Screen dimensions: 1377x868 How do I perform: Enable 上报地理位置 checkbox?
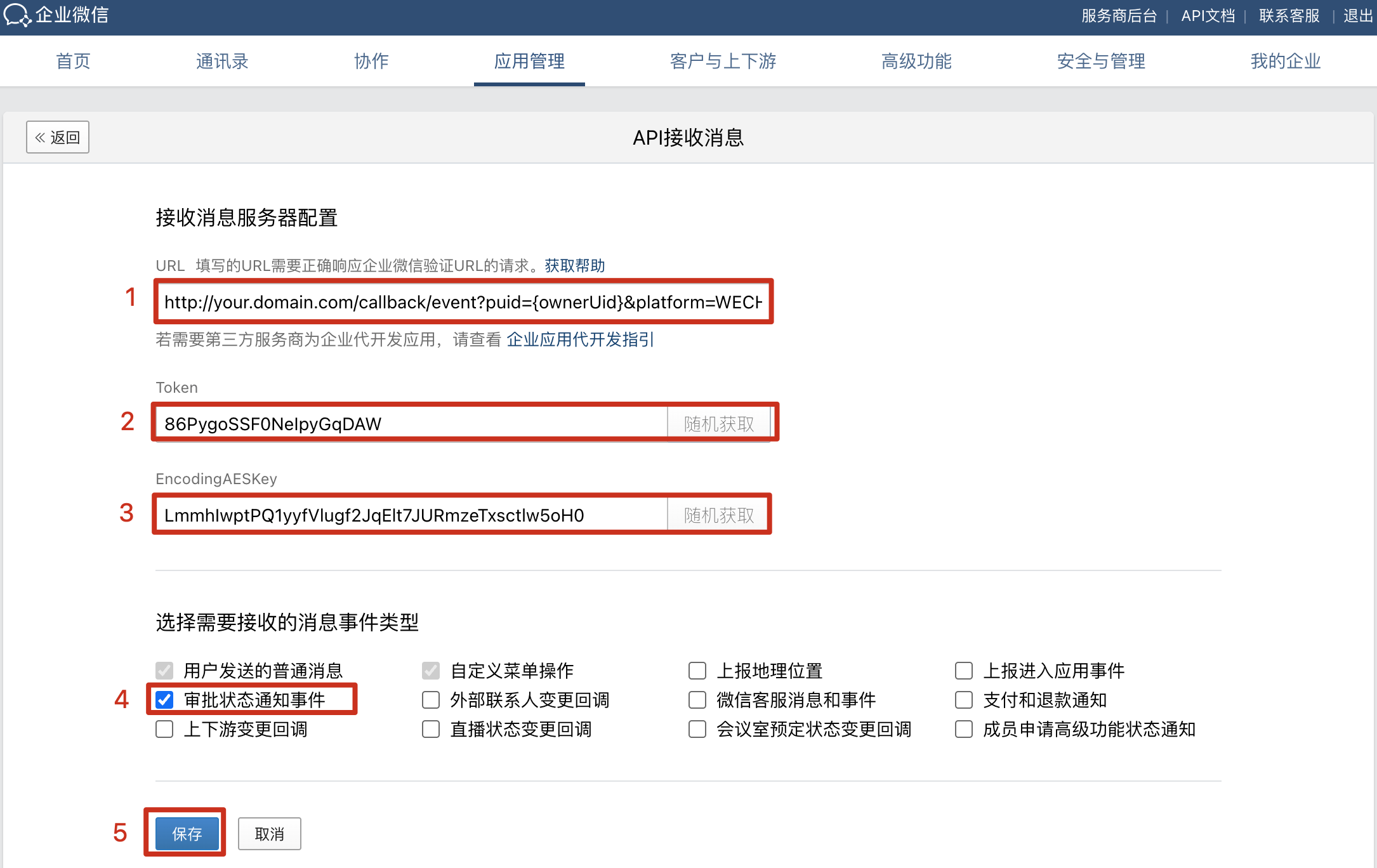tap(697, 671)
